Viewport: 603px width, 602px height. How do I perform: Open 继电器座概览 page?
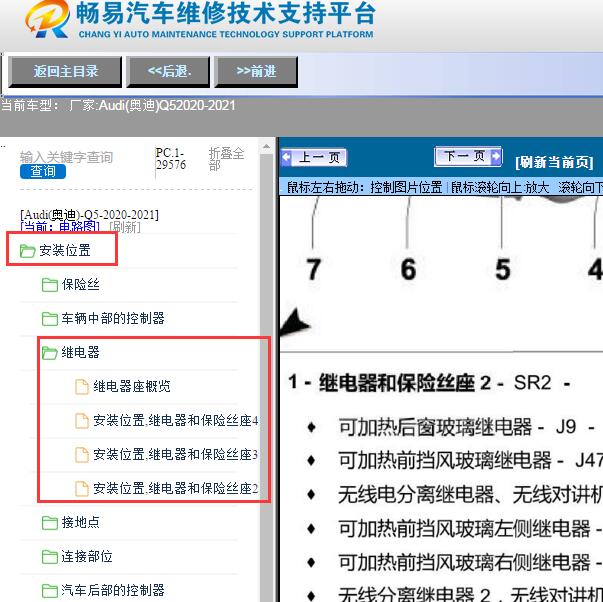[x=132, y=386]
